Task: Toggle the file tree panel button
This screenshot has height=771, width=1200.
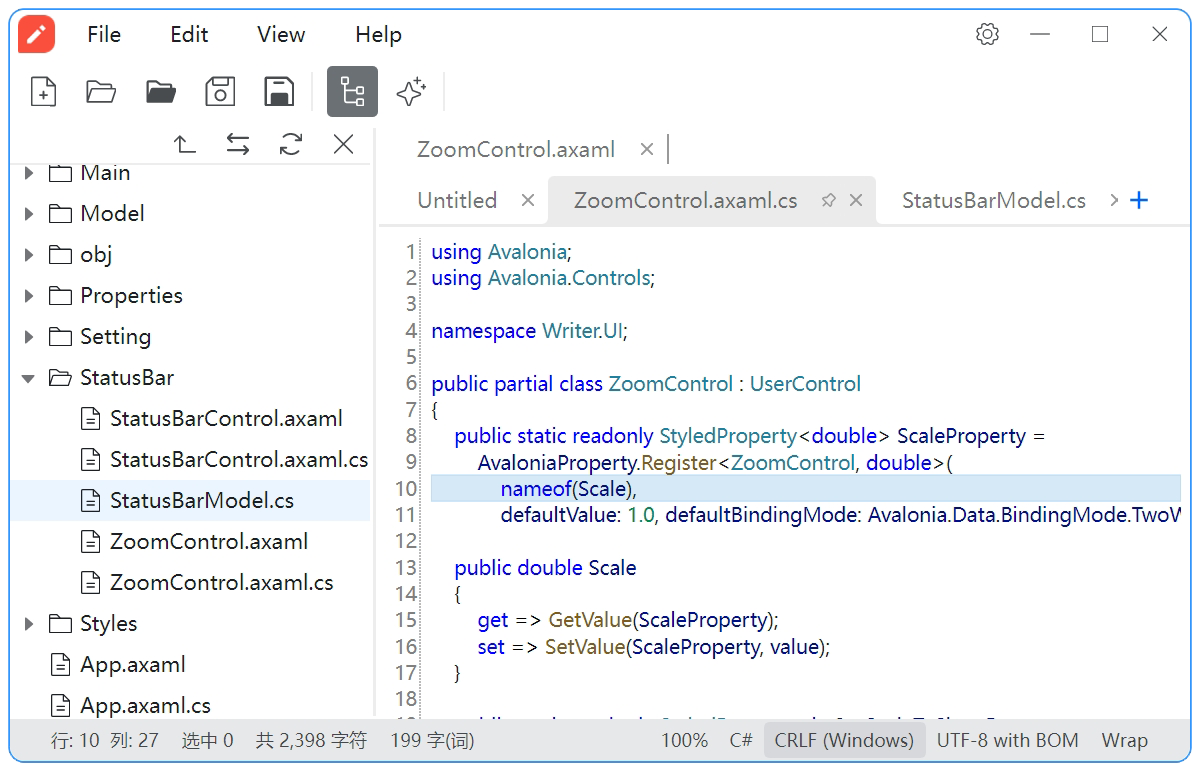Action: (352, 92)
